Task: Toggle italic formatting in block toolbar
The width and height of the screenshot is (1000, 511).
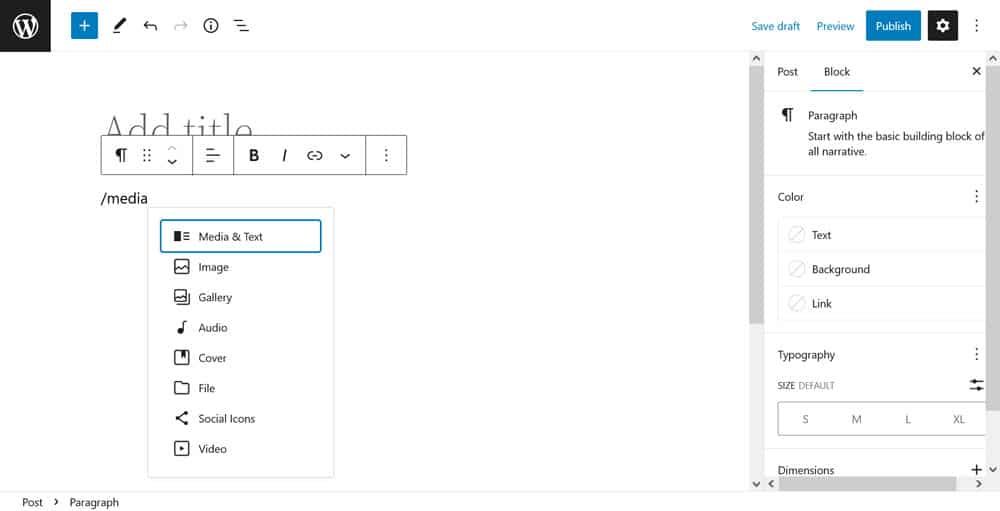Action: 285,155
